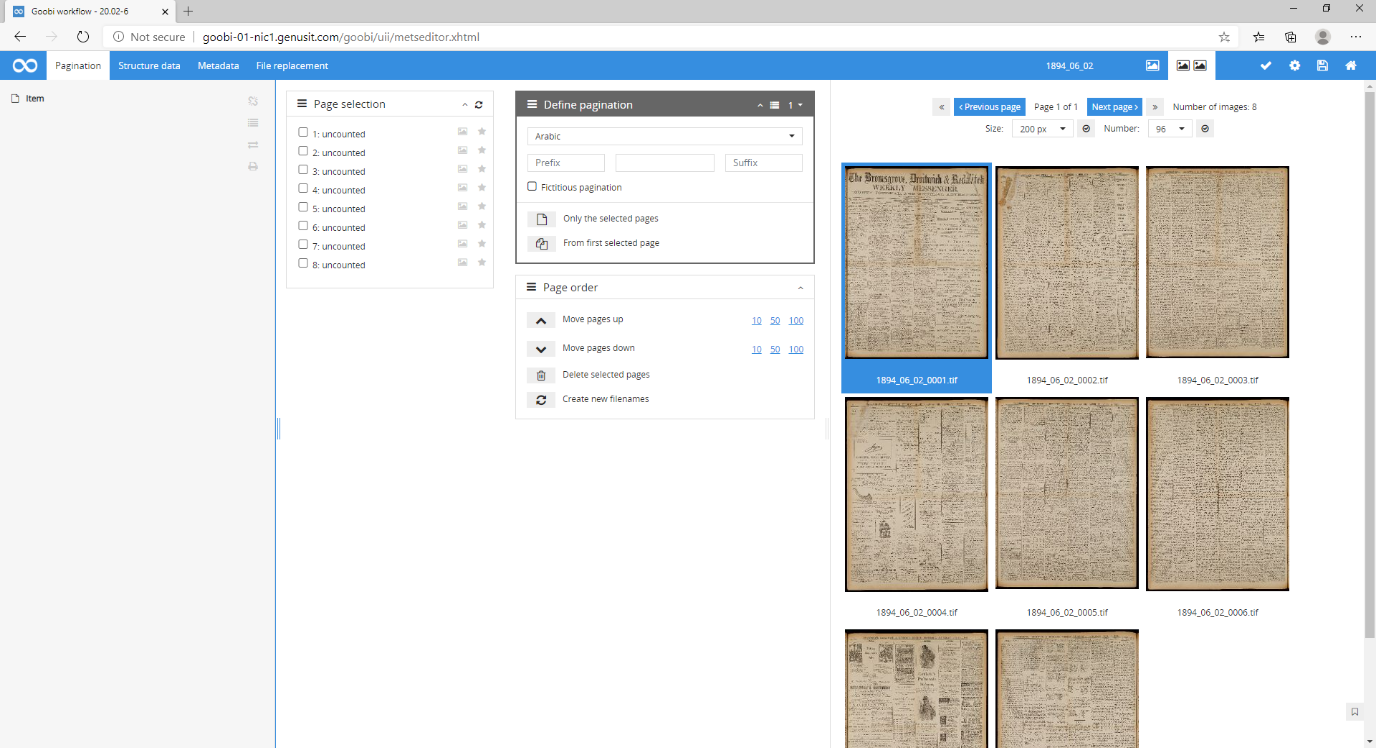Apply the thumbnail Size setting
Image resolution: width=1376 pixels, height=748 pixels.
point(1085,129)
